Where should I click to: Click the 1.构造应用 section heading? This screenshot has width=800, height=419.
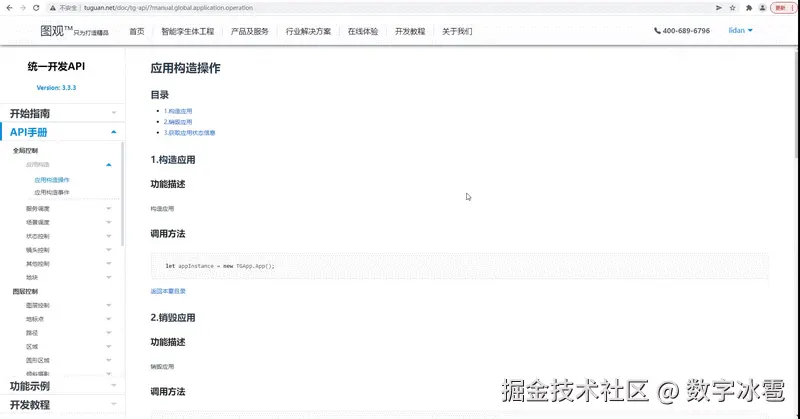(x=172, y=160)
